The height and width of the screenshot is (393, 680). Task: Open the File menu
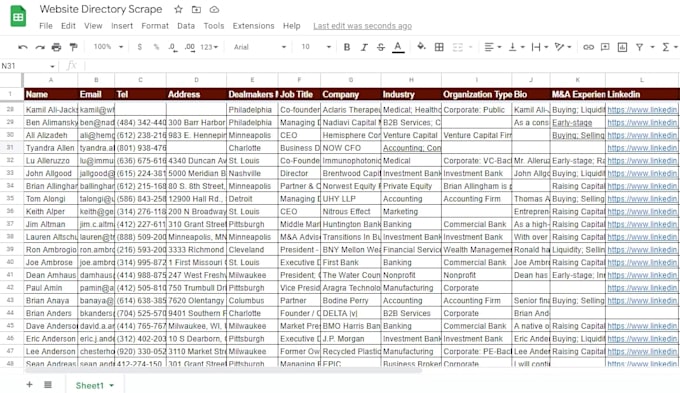pyautogui.click(x=46, y=26)
